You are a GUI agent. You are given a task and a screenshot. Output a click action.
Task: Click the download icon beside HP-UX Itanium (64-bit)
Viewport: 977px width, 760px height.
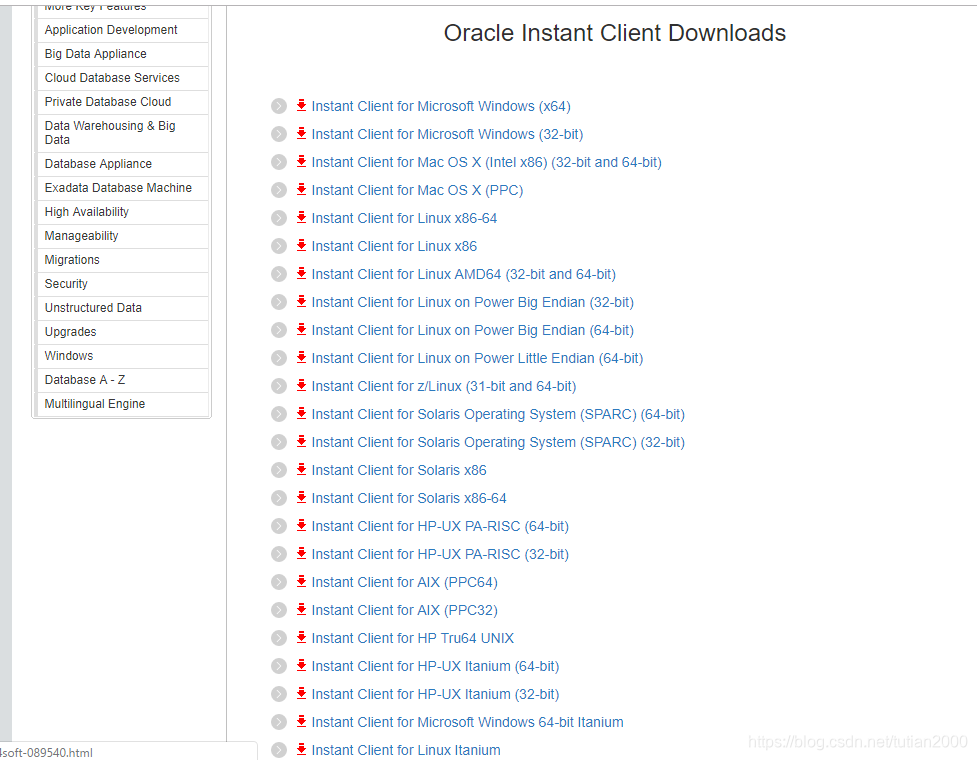click(x=302, y=666)
